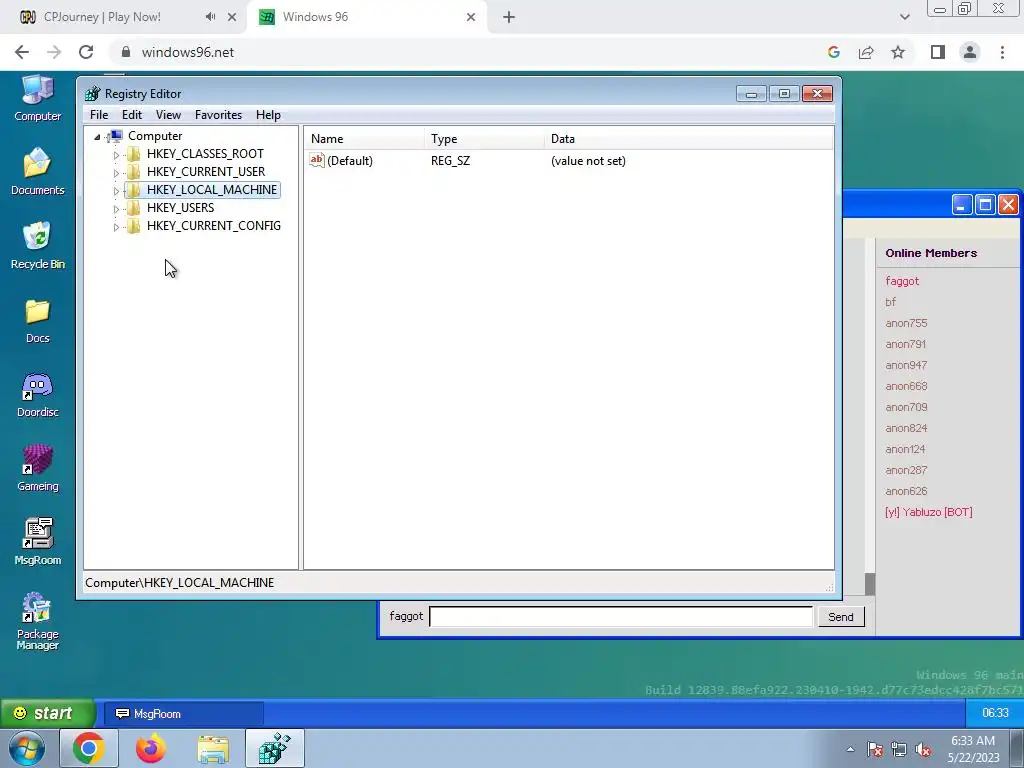Open a new Chrome tab

coord(509,18)
